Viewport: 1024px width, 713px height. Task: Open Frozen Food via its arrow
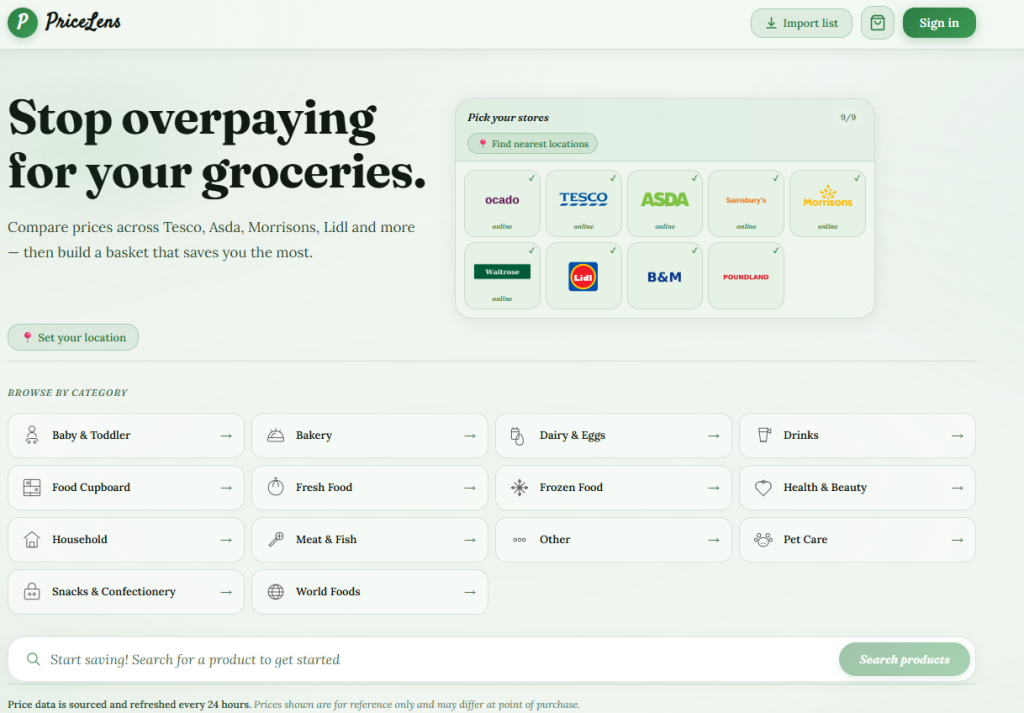714,488
